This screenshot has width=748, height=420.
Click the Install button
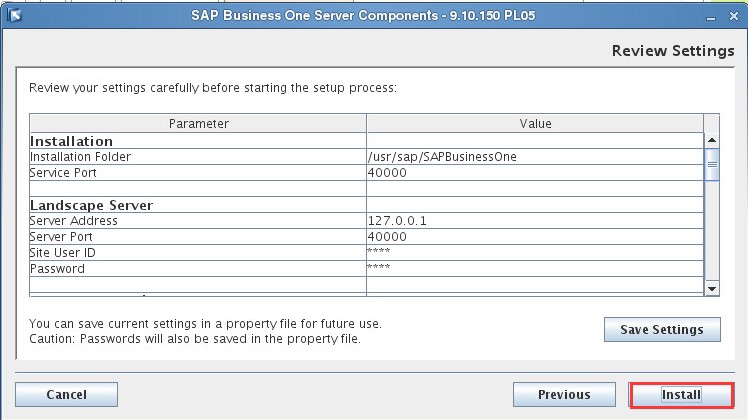coord(681,395)
